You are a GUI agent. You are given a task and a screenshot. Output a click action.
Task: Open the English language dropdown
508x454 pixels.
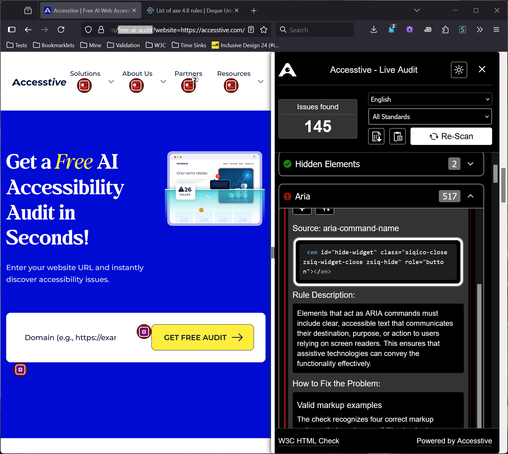point(430,99)
